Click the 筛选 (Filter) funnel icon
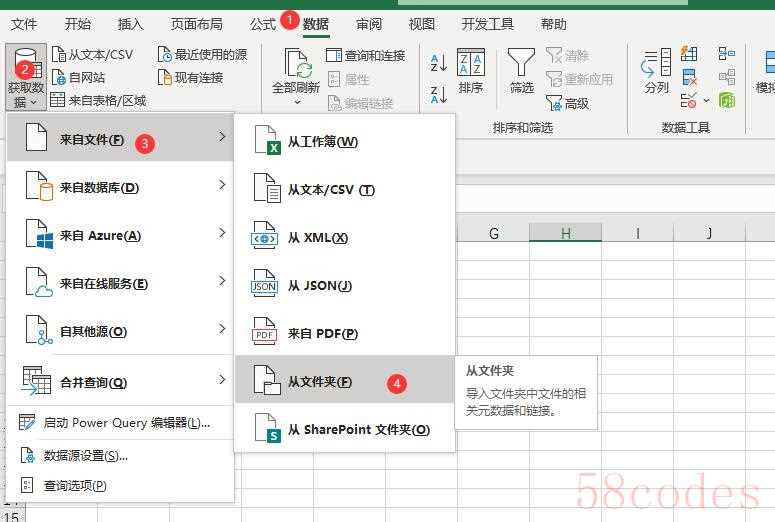This screenshot has width=775, height=522. coord(521,63)
